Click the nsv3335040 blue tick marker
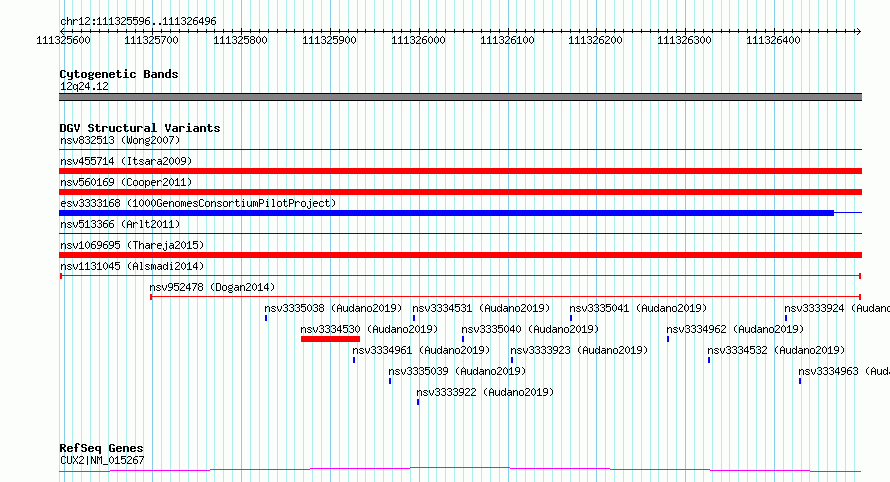The height and width of the screenshot is (482, 890). point(463,339)
